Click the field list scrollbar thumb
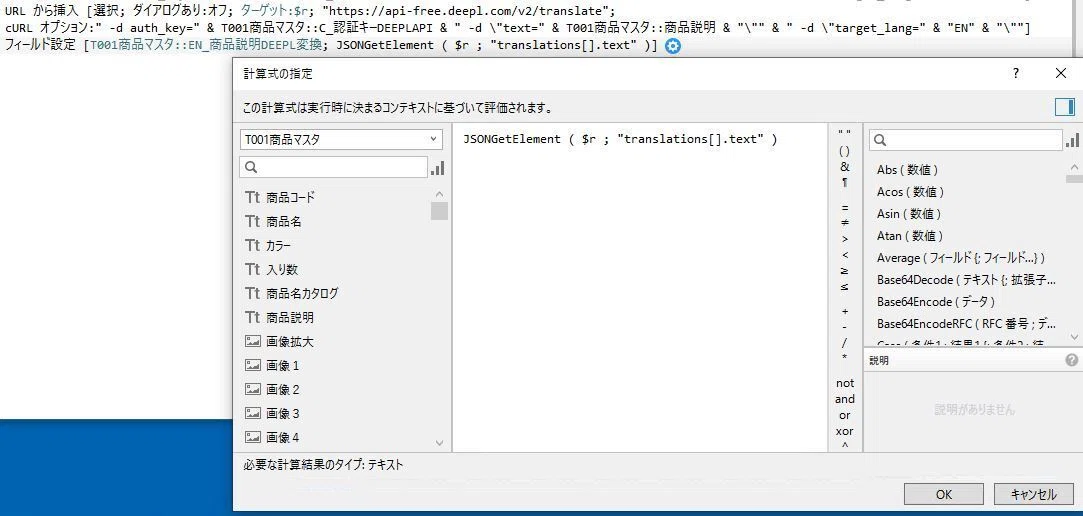This screenshot has width=1083, height=516. 439,210
